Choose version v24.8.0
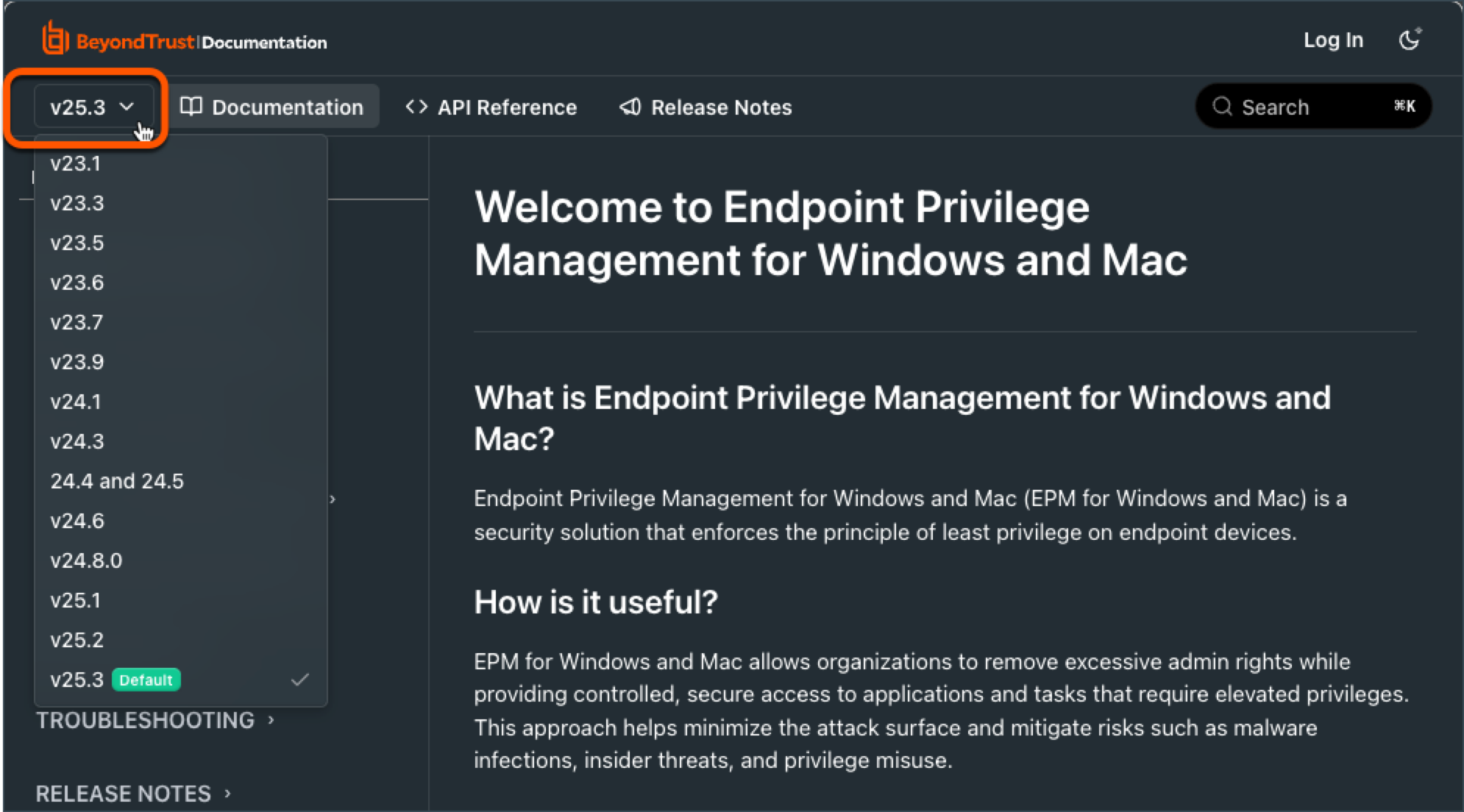 [x=181, y=560]
